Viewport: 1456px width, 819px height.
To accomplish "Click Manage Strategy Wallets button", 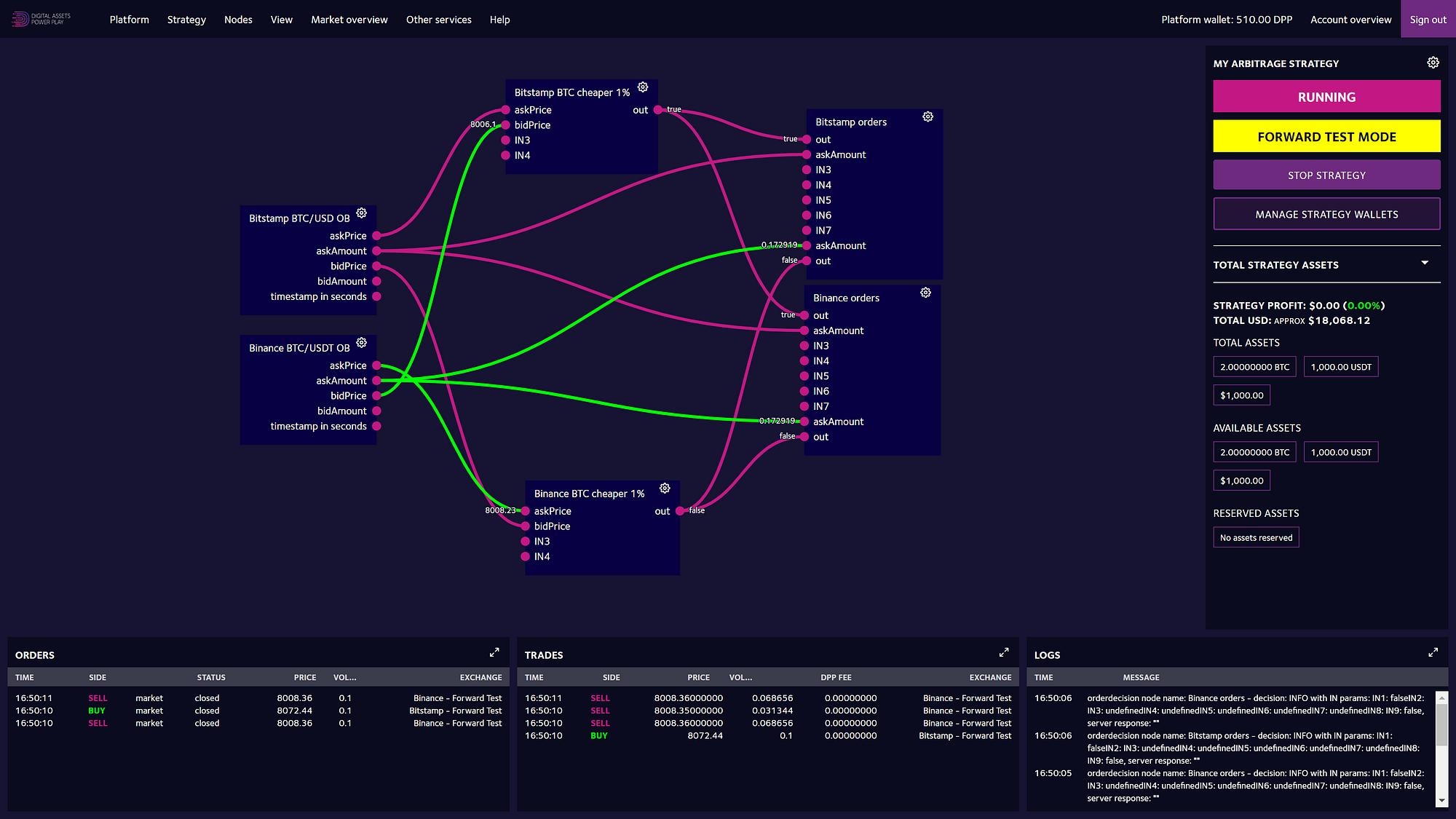I will [1326, 215].
